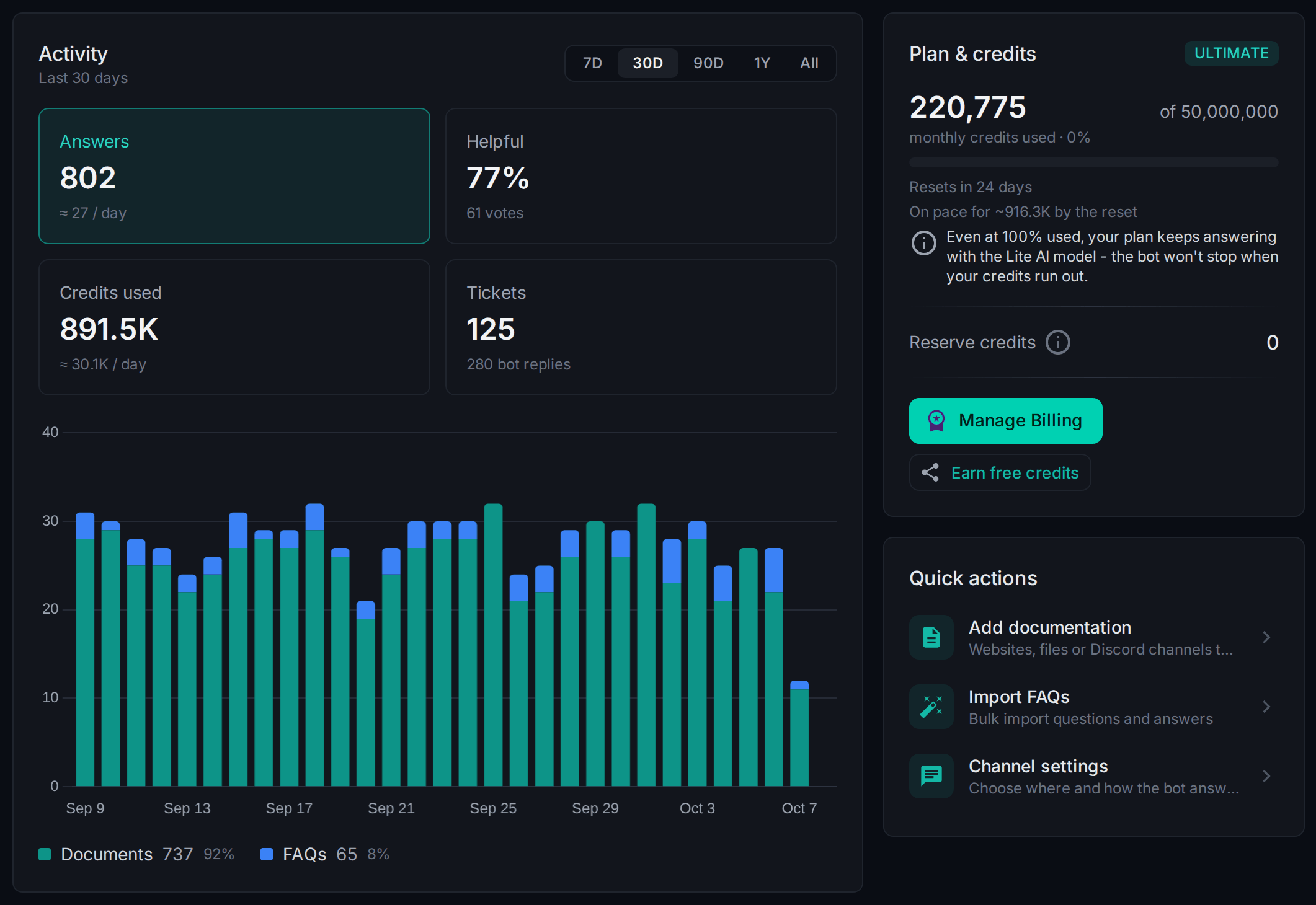Click the share icon beside Earn free credits
The image size is (1316, 905).
930,473
